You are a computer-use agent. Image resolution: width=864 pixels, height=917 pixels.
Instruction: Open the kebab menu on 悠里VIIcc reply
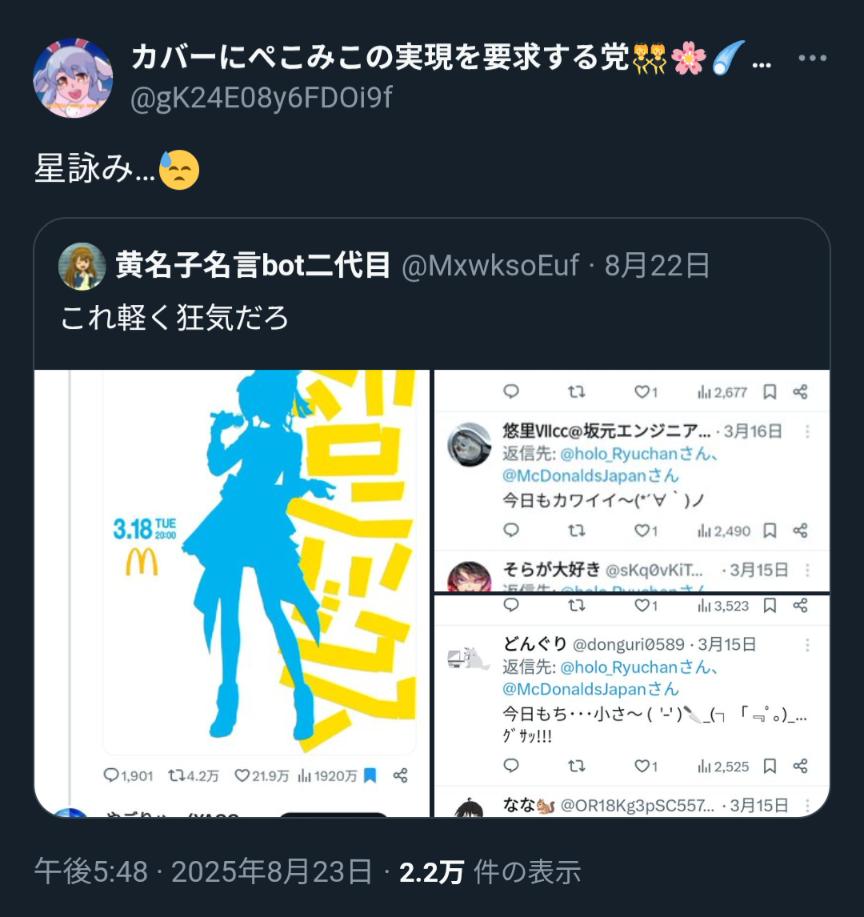pyautogui.click(x=807, y=432)
